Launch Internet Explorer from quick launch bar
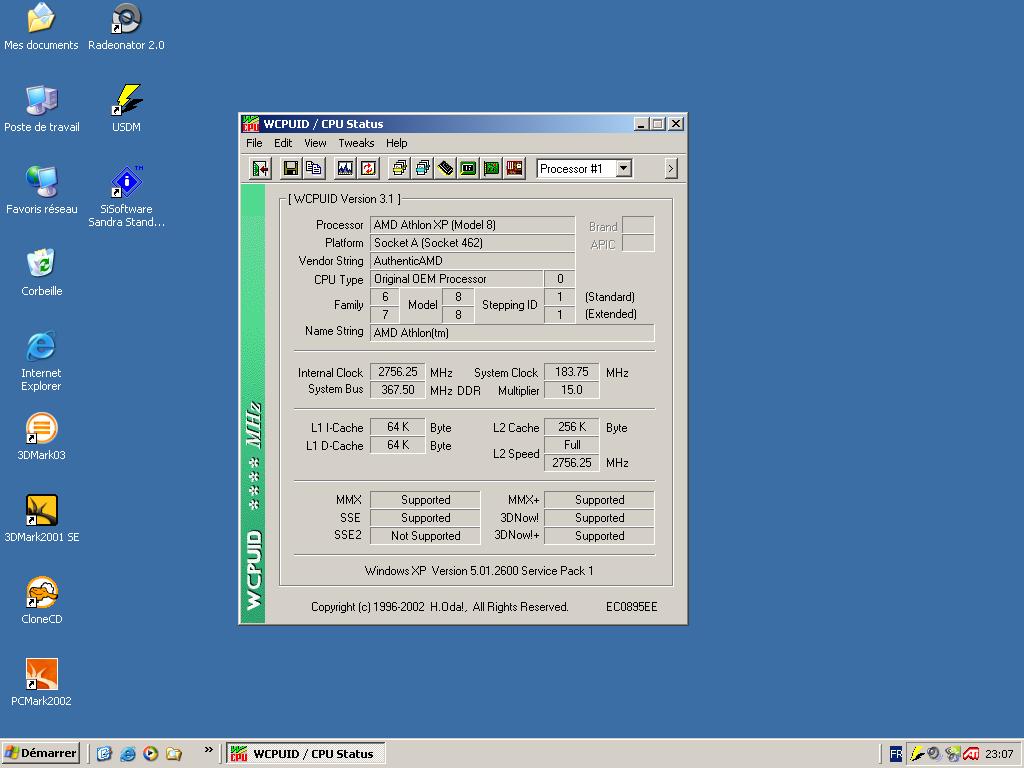 coord(127,754)
